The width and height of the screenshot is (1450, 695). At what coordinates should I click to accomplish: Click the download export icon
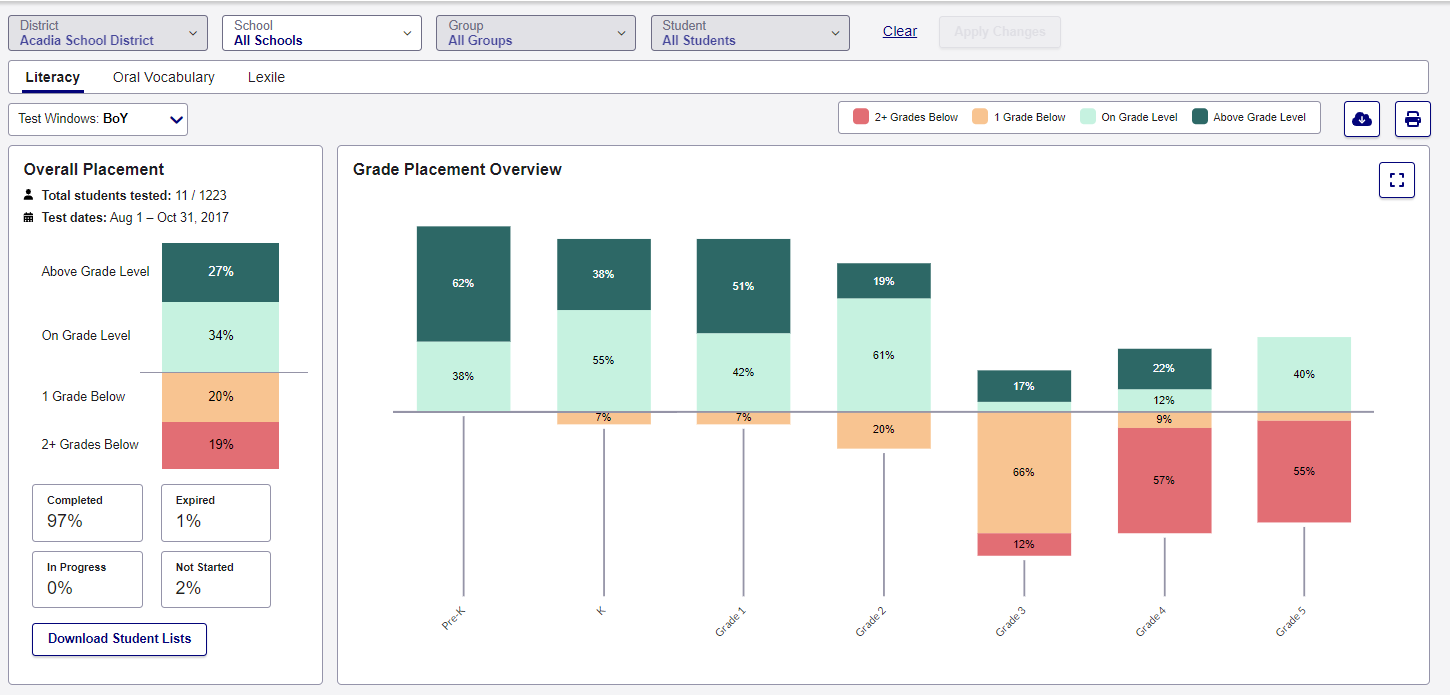pos(1361,119)
